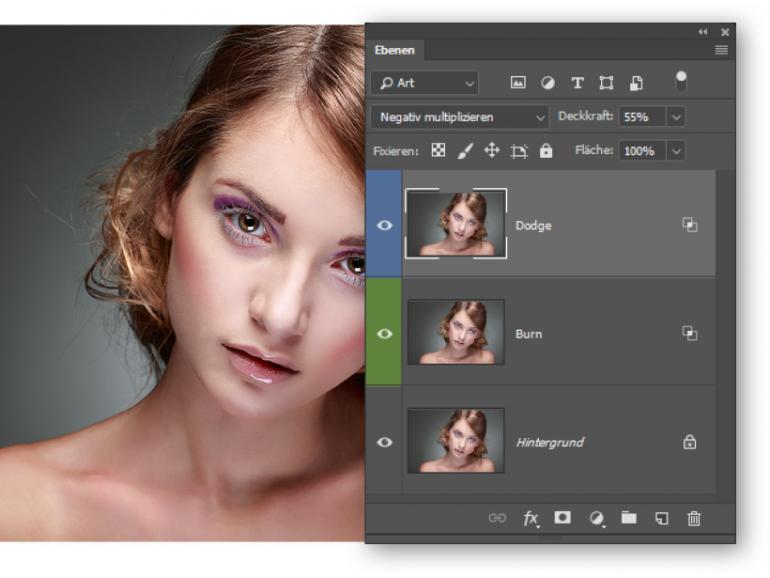Filter layers by adjustment layer icon
This screenshot has width=770, height=578.
(548, 83)
